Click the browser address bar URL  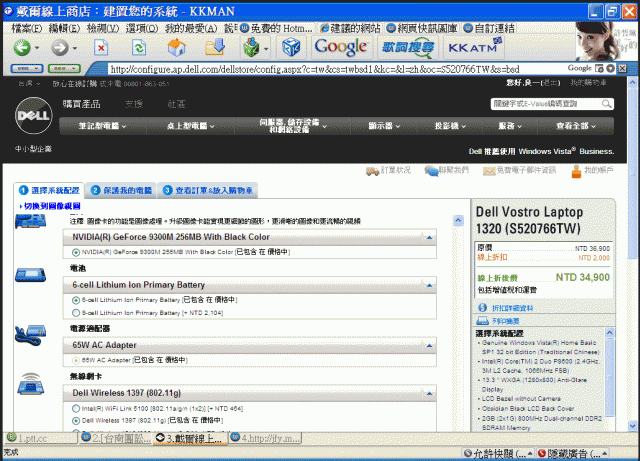click(314, 69)
